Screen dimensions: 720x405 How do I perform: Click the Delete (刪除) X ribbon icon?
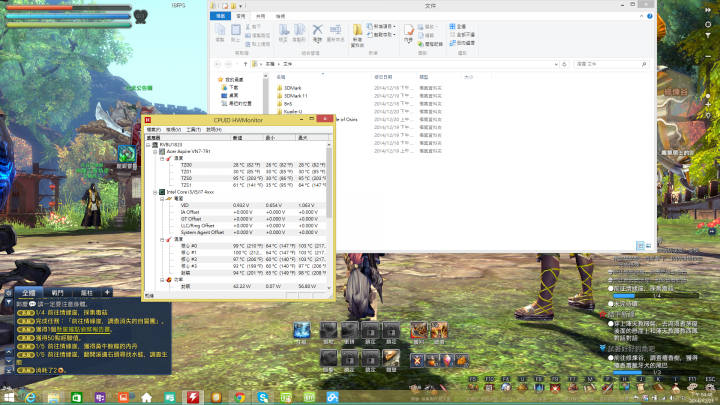click(317, 33)
